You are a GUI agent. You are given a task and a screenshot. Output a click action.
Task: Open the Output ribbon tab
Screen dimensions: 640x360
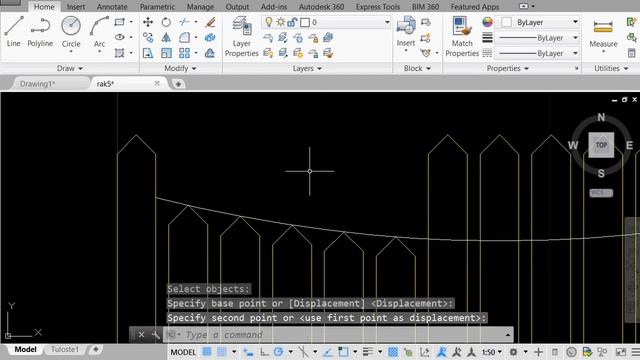(x=237, y=7)
